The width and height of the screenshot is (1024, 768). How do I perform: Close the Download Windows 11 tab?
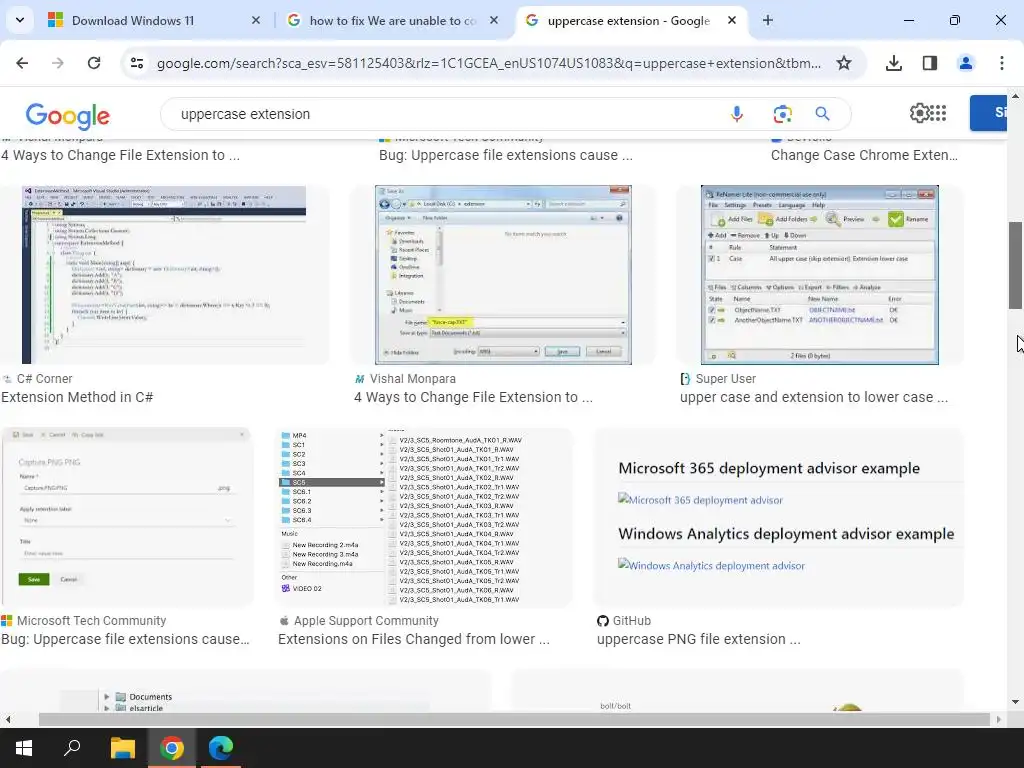pos(256,20)
